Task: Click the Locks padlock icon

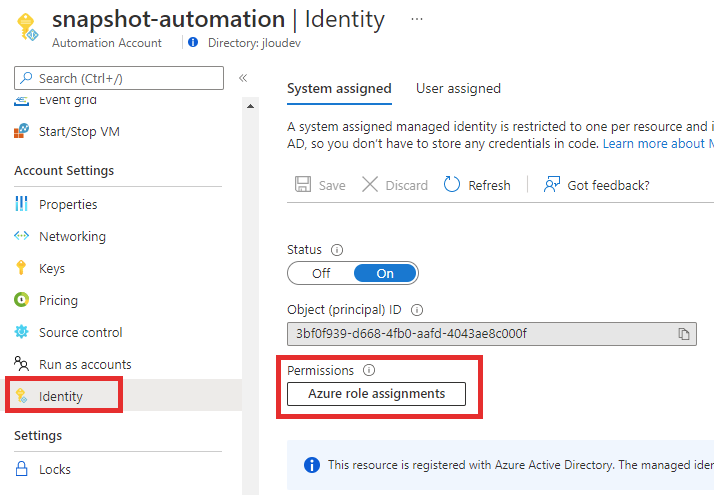Action: click(21, 469)
